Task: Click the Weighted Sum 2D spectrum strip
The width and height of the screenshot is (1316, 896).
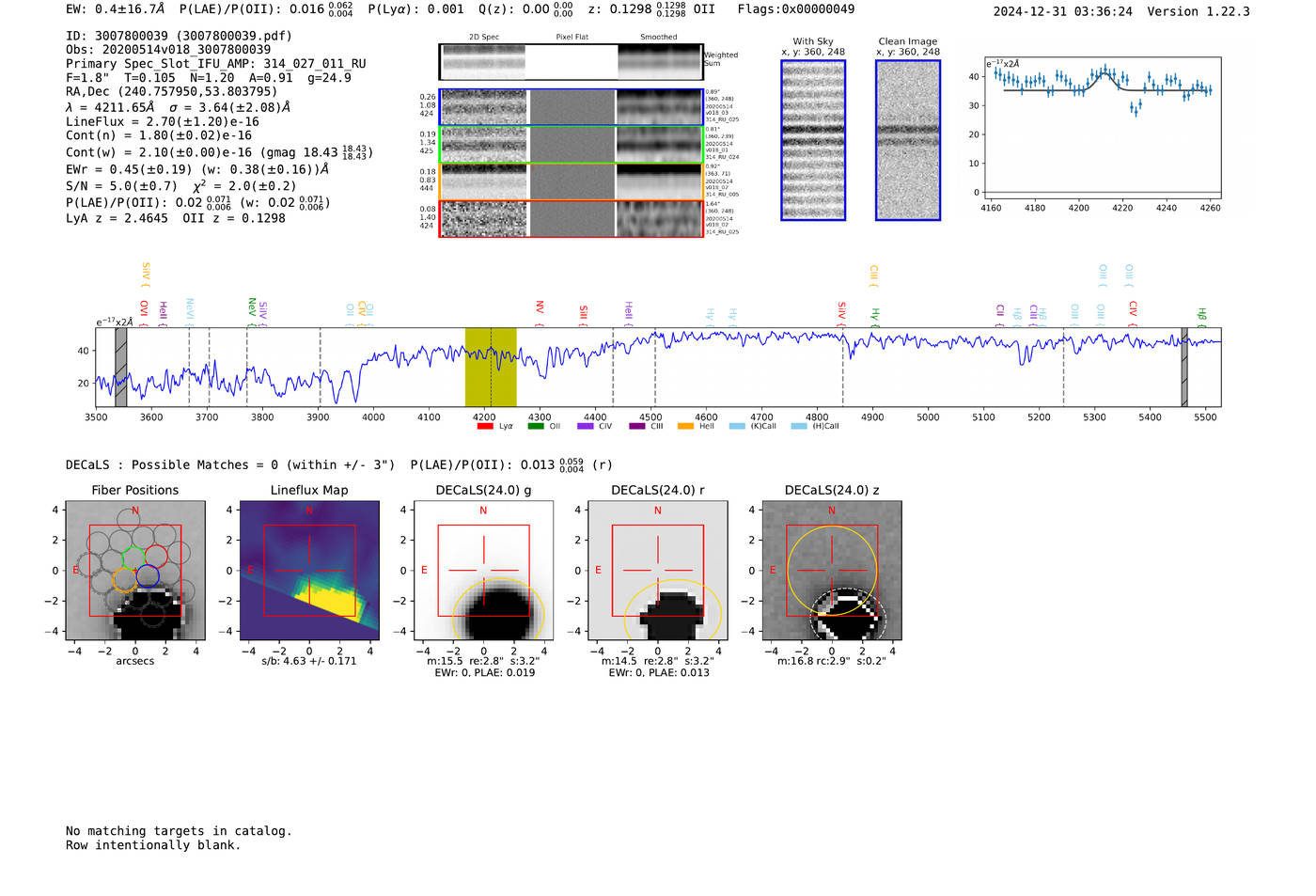Action: point(571,62)
